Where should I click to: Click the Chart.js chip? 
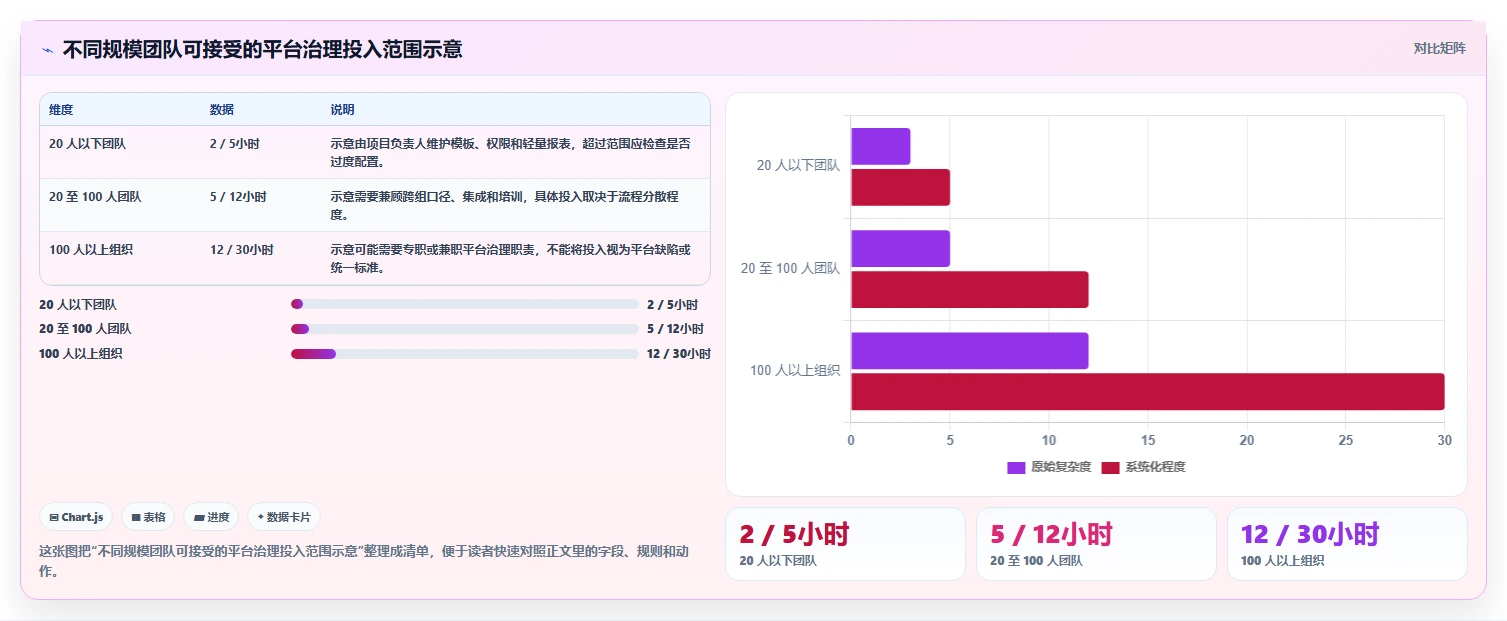point(76,517)
